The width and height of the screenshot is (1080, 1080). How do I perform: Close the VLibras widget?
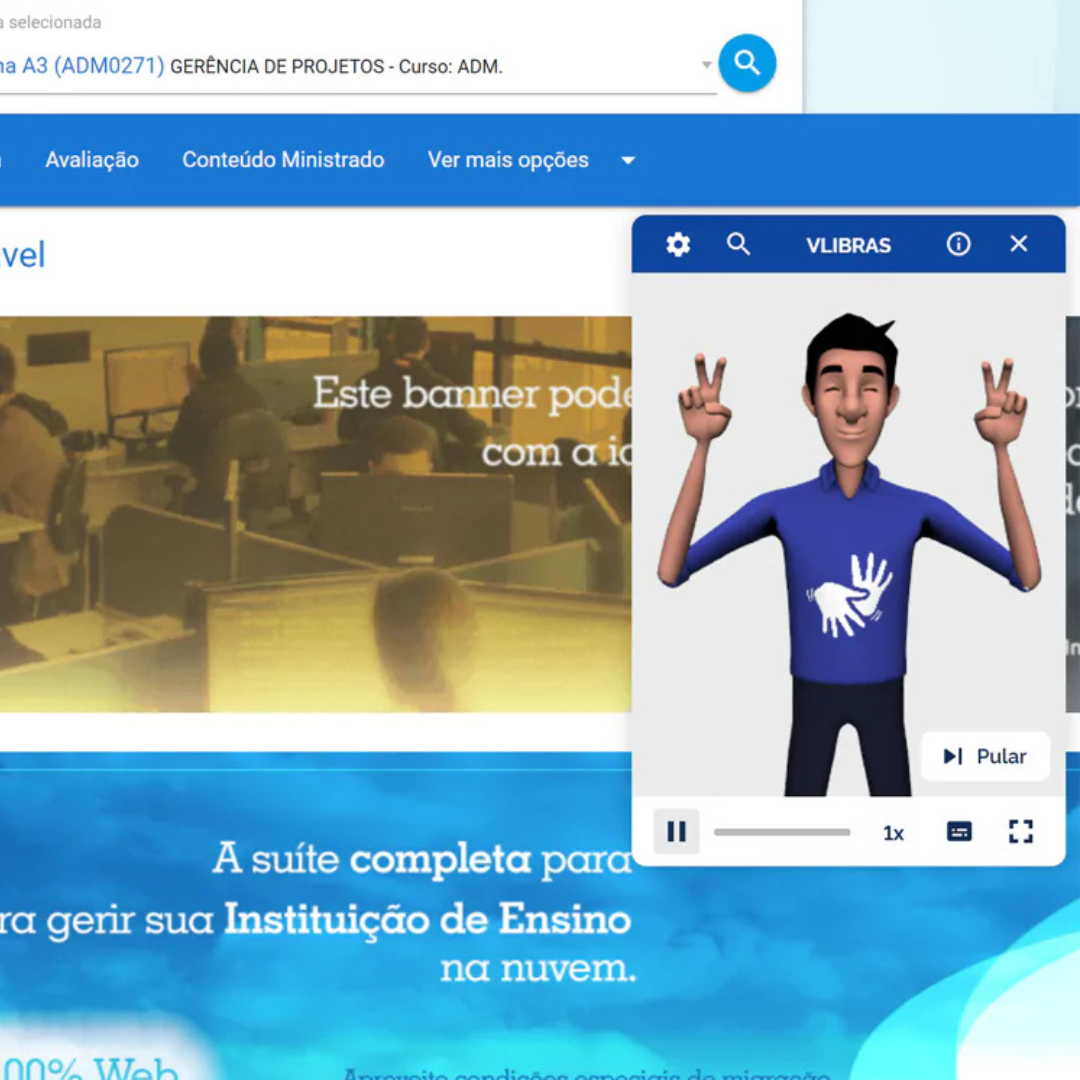1019,244
